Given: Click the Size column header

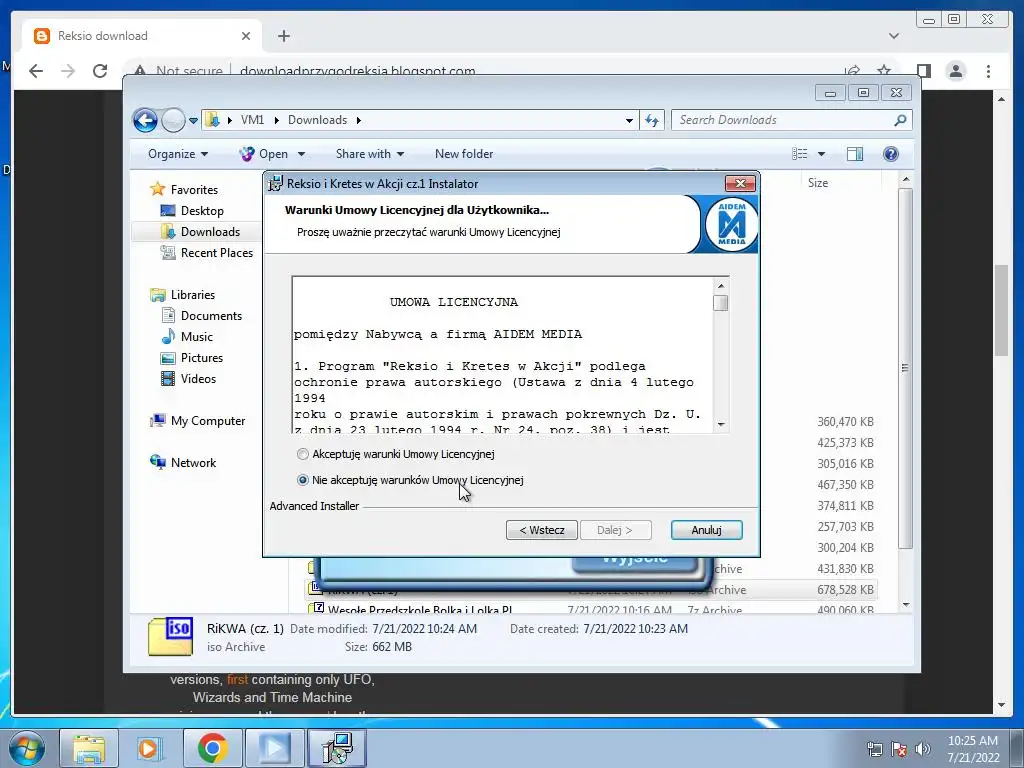Looking at the screenshot, I should pyautogui.click(x=818, y=183).
